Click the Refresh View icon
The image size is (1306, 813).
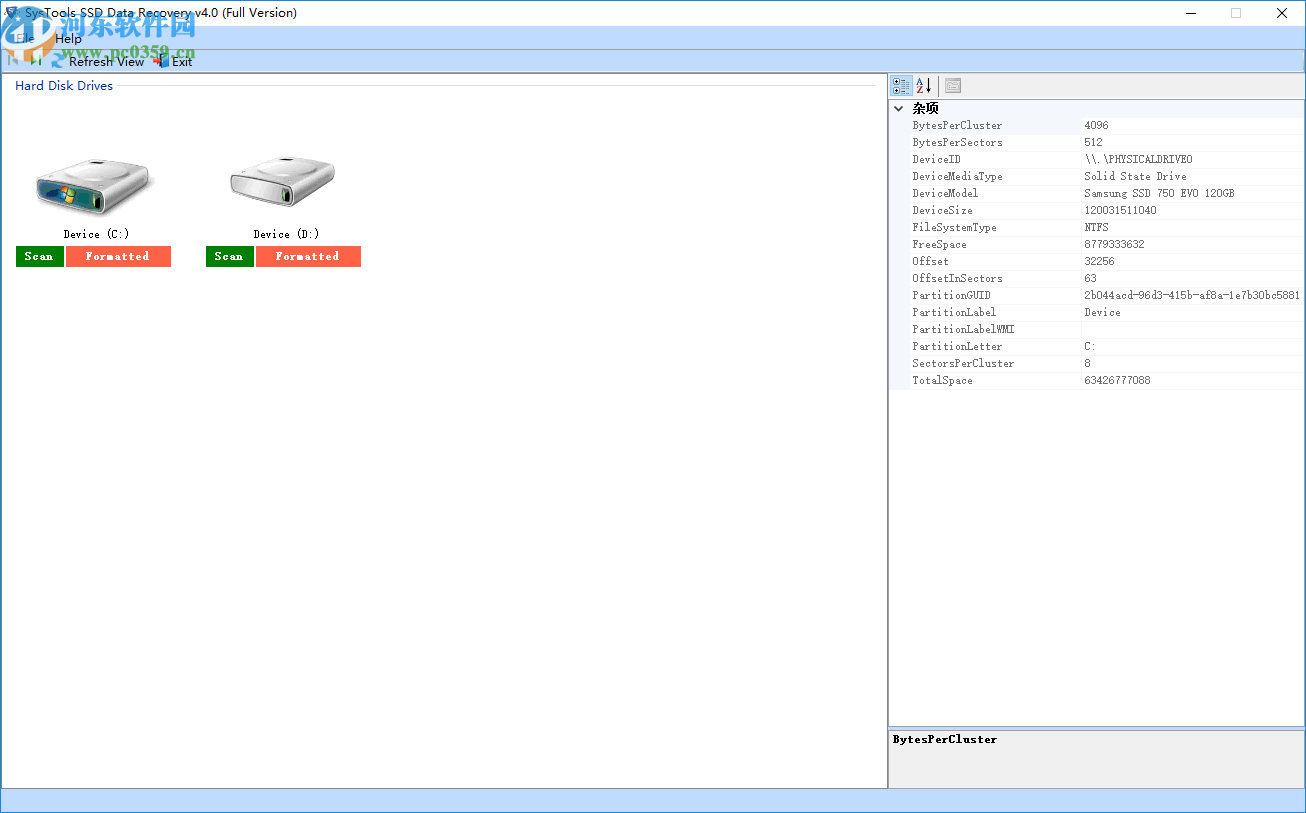point(56,61)
